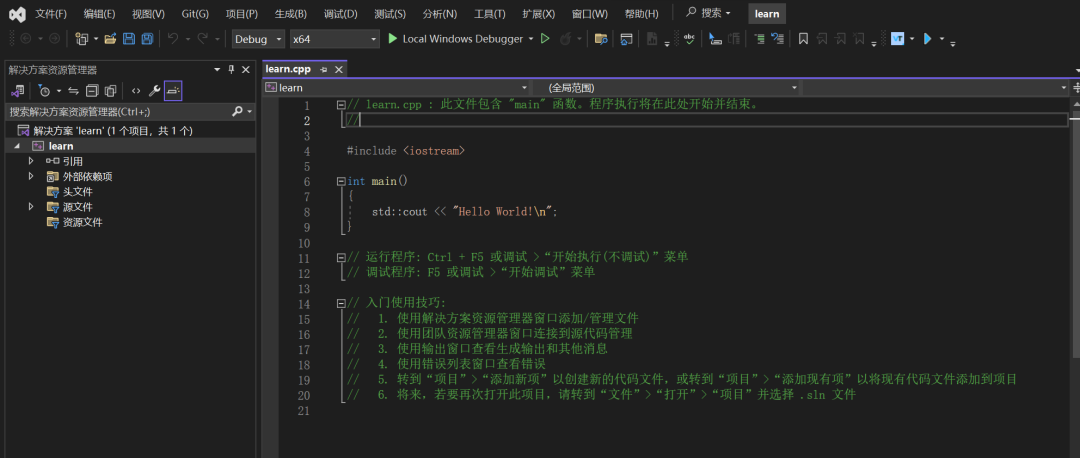The height and width of the screenshot is (458, 1080).
Task: Click the solid blue play icon
Action: [x=928, y=39]
